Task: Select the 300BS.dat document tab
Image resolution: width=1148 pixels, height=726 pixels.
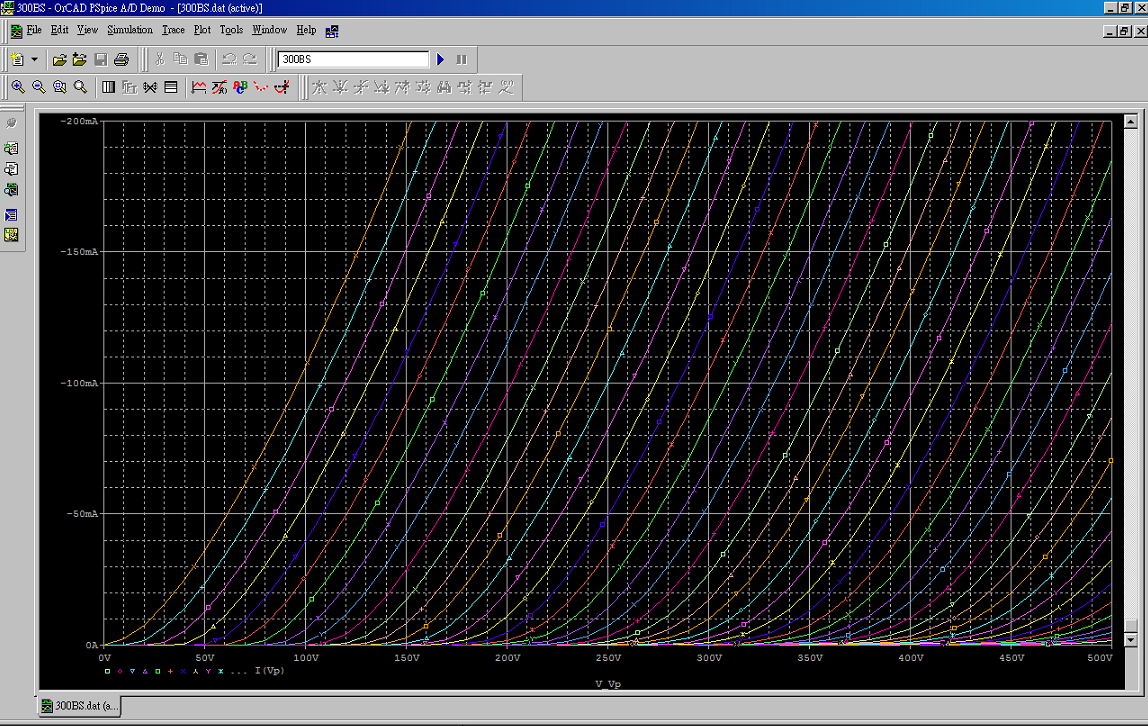Action: point(79,706)
